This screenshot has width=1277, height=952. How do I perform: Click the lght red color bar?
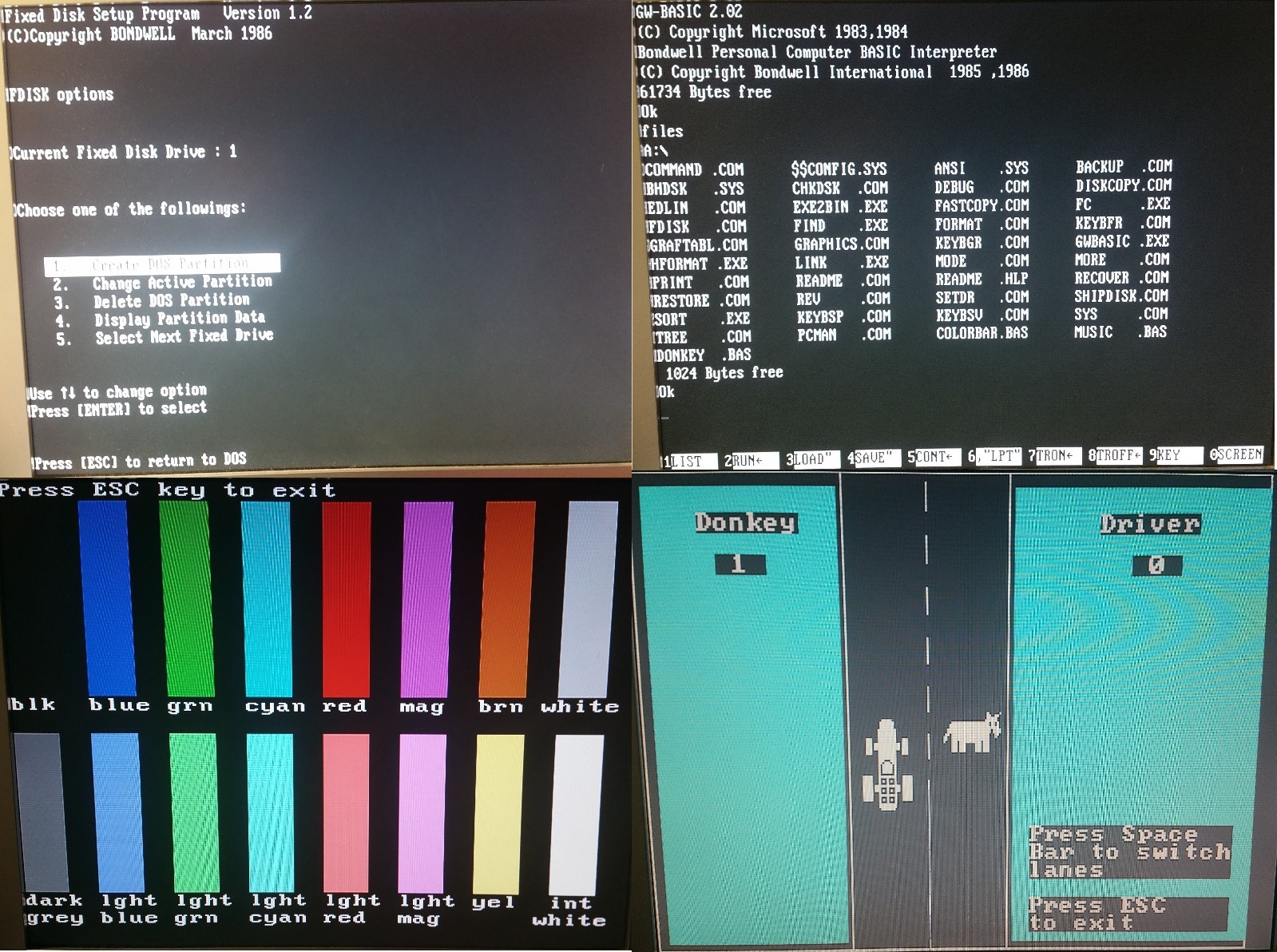(x=347, y=813)
